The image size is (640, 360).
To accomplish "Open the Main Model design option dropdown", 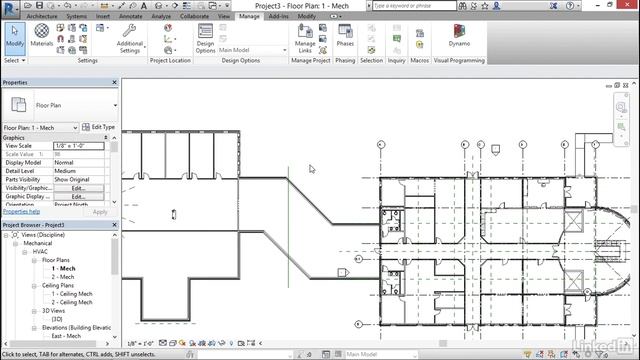I will coord(284,50).
